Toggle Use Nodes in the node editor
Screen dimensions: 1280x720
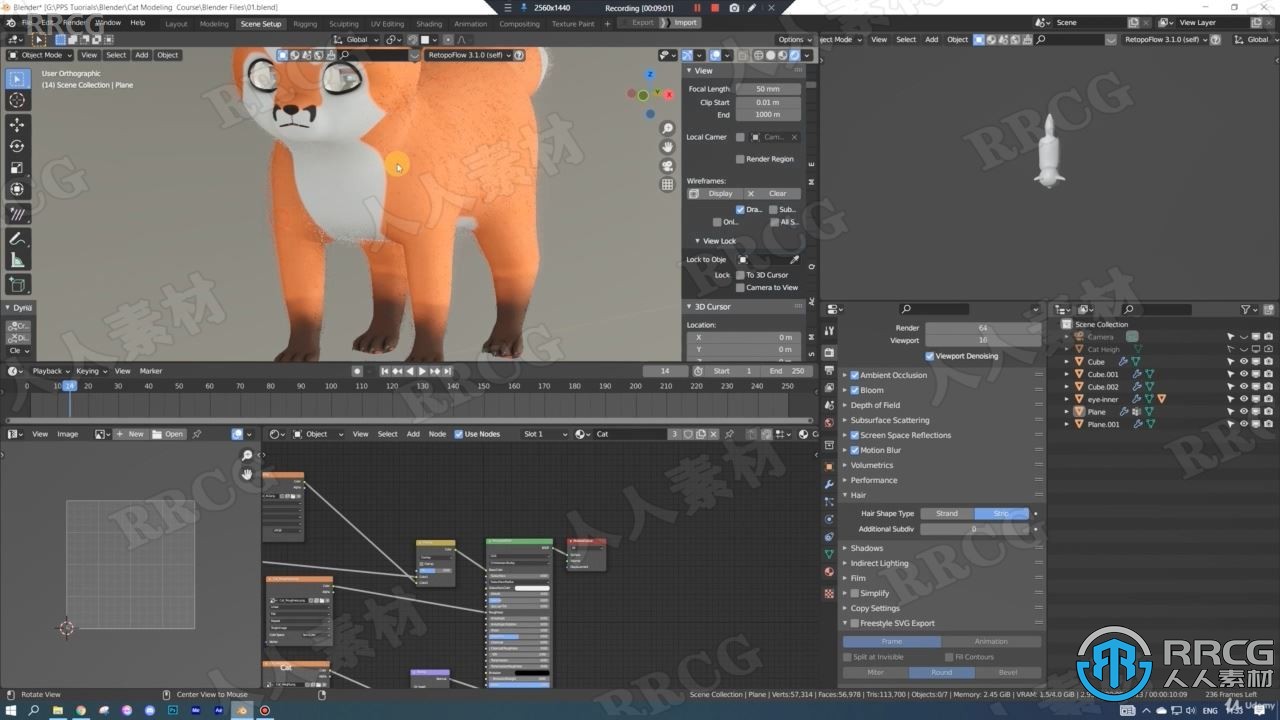click(x=459, y=434)
